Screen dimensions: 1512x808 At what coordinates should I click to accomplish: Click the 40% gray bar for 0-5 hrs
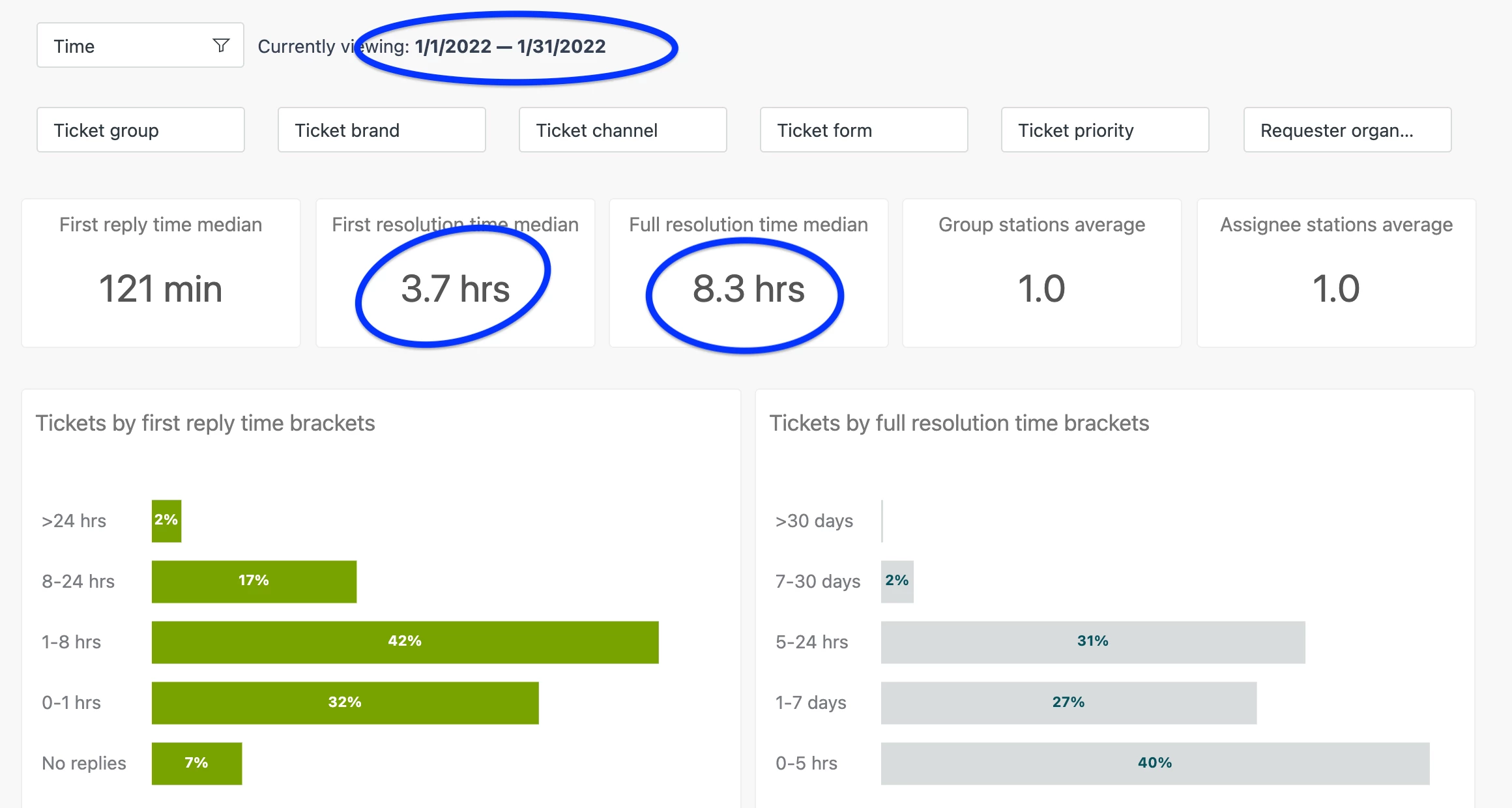(1155, 763)
